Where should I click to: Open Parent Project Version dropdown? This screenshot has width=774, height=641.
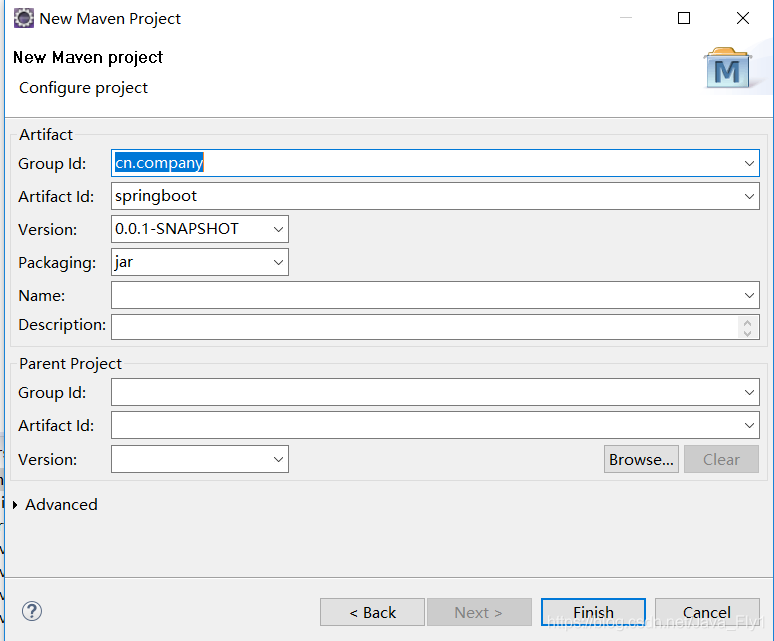[x=278, y=459]
